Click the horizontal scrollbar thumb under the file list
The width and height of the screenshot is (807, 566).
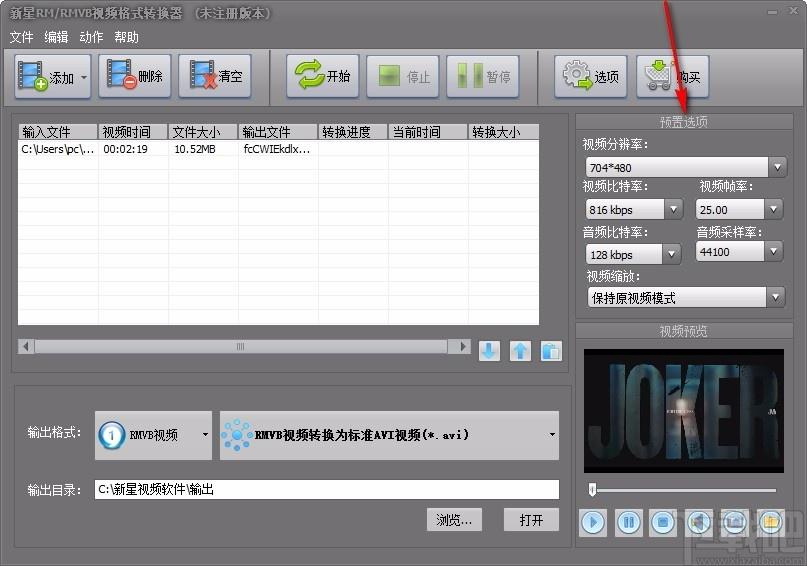click(x=240, y=346)
